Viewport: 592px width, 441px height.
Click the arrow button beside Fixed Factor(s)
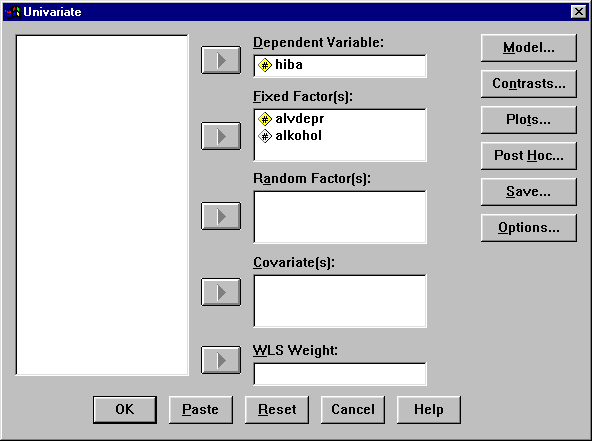pos(221,136)
